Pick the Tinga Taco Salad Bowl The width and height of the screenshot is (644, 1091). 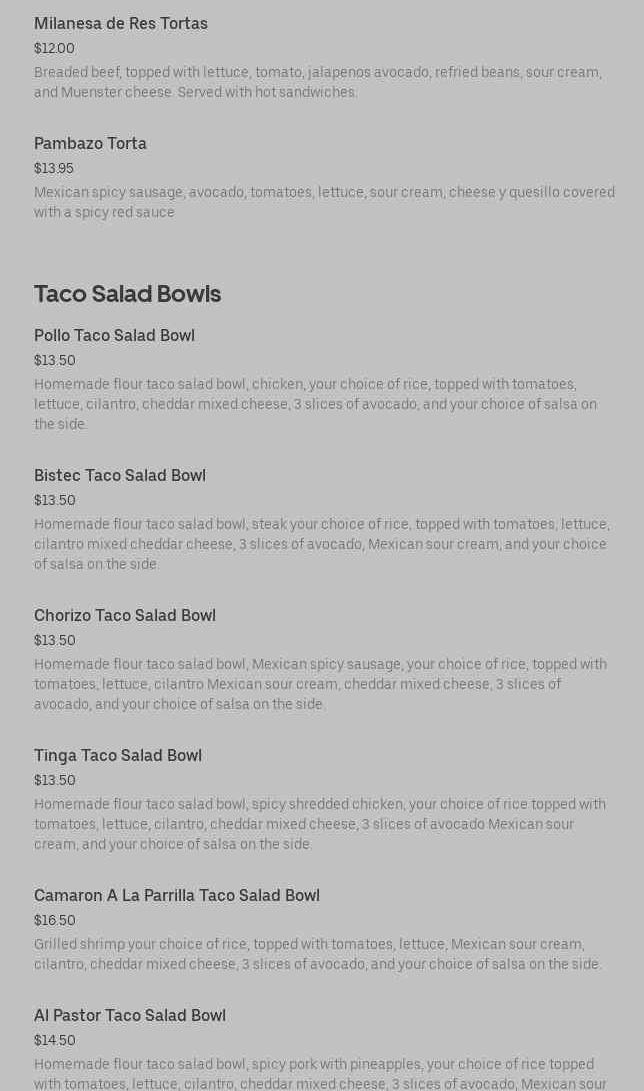pos(118,756)
